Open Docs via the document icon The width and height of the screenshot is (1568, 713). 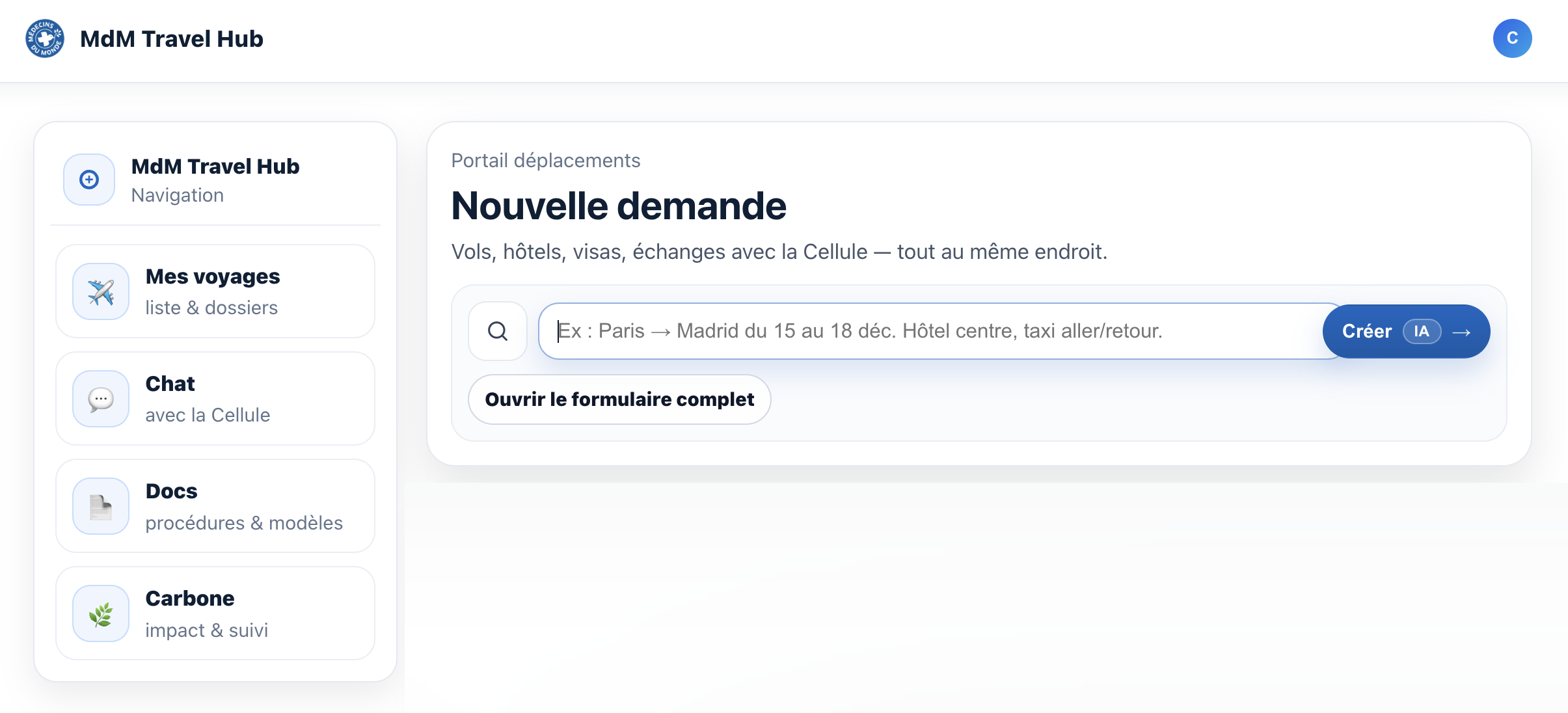point(100,505)
